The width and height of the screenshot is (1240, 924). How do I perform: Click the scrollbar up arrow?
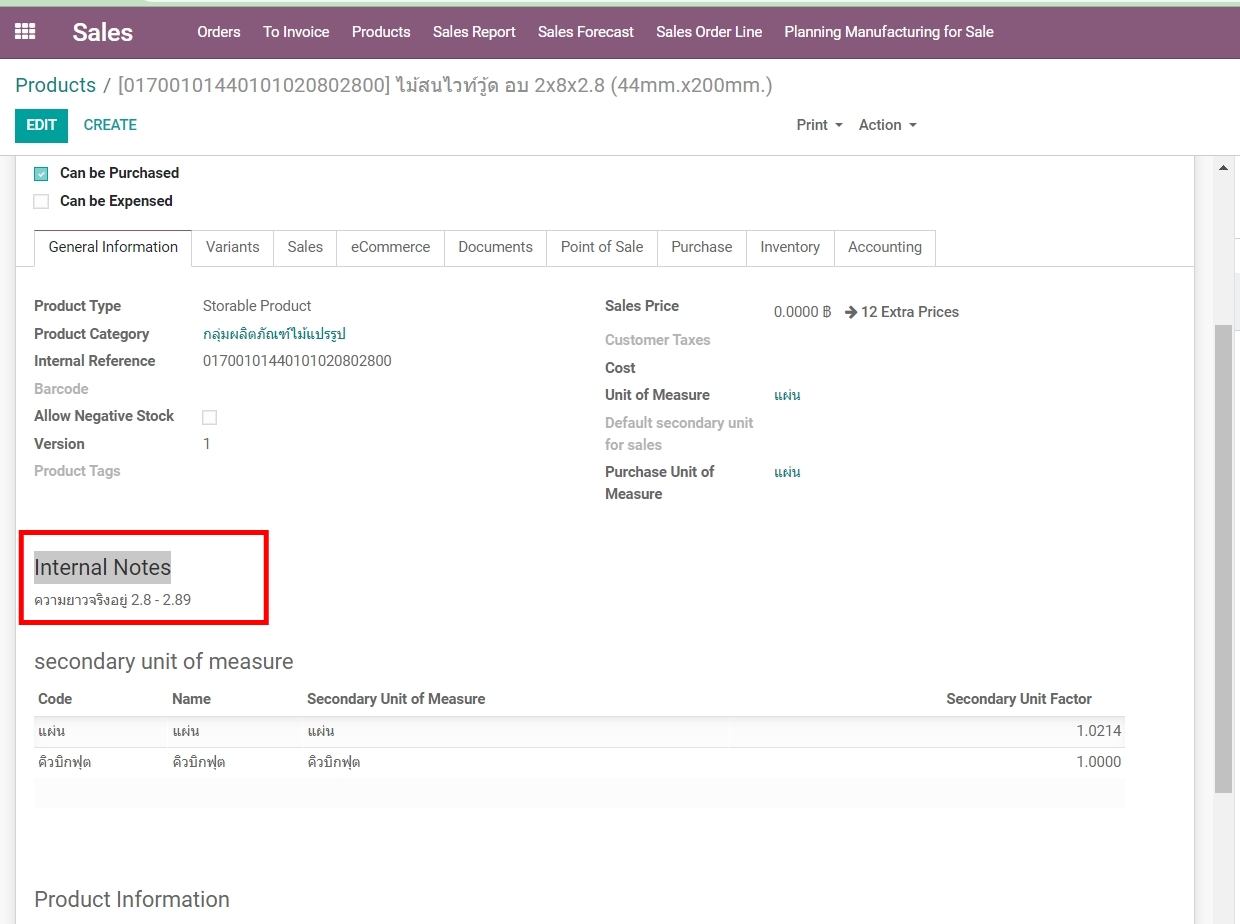tap(1223, 168)
